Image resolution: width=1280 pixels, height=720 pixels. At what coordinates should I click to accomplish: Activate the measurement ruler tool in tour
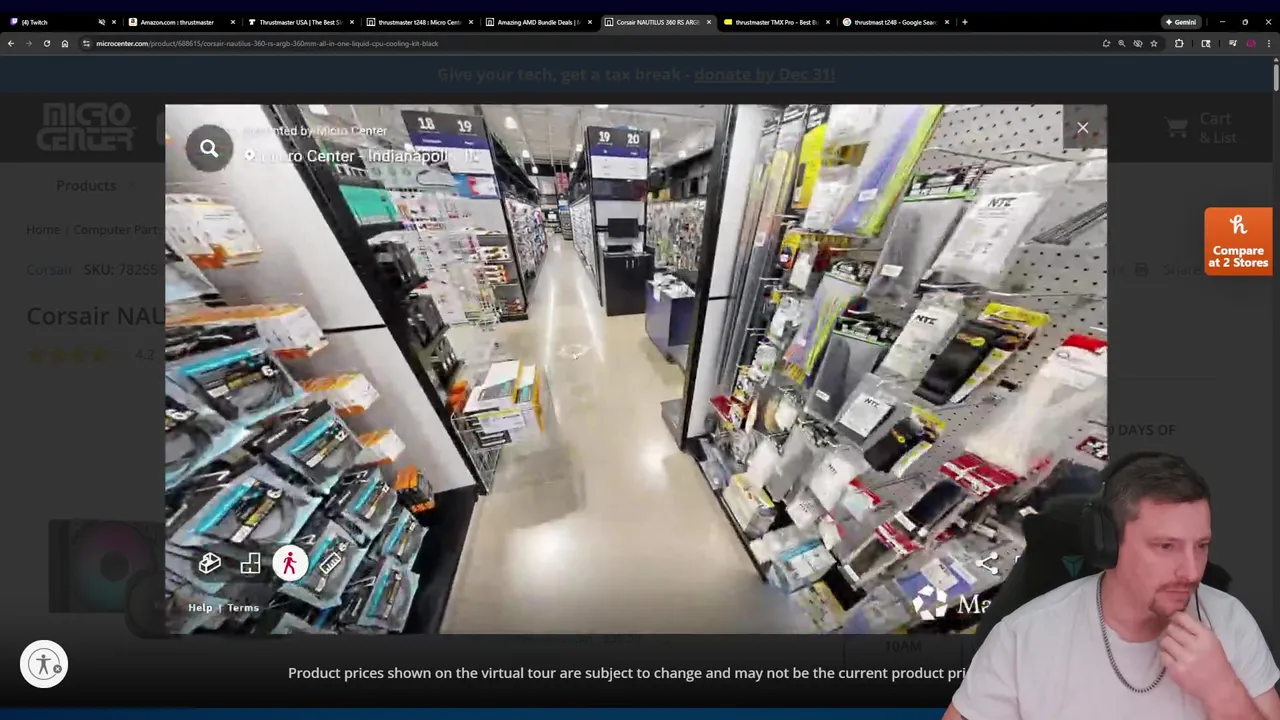tap(330, 564)
